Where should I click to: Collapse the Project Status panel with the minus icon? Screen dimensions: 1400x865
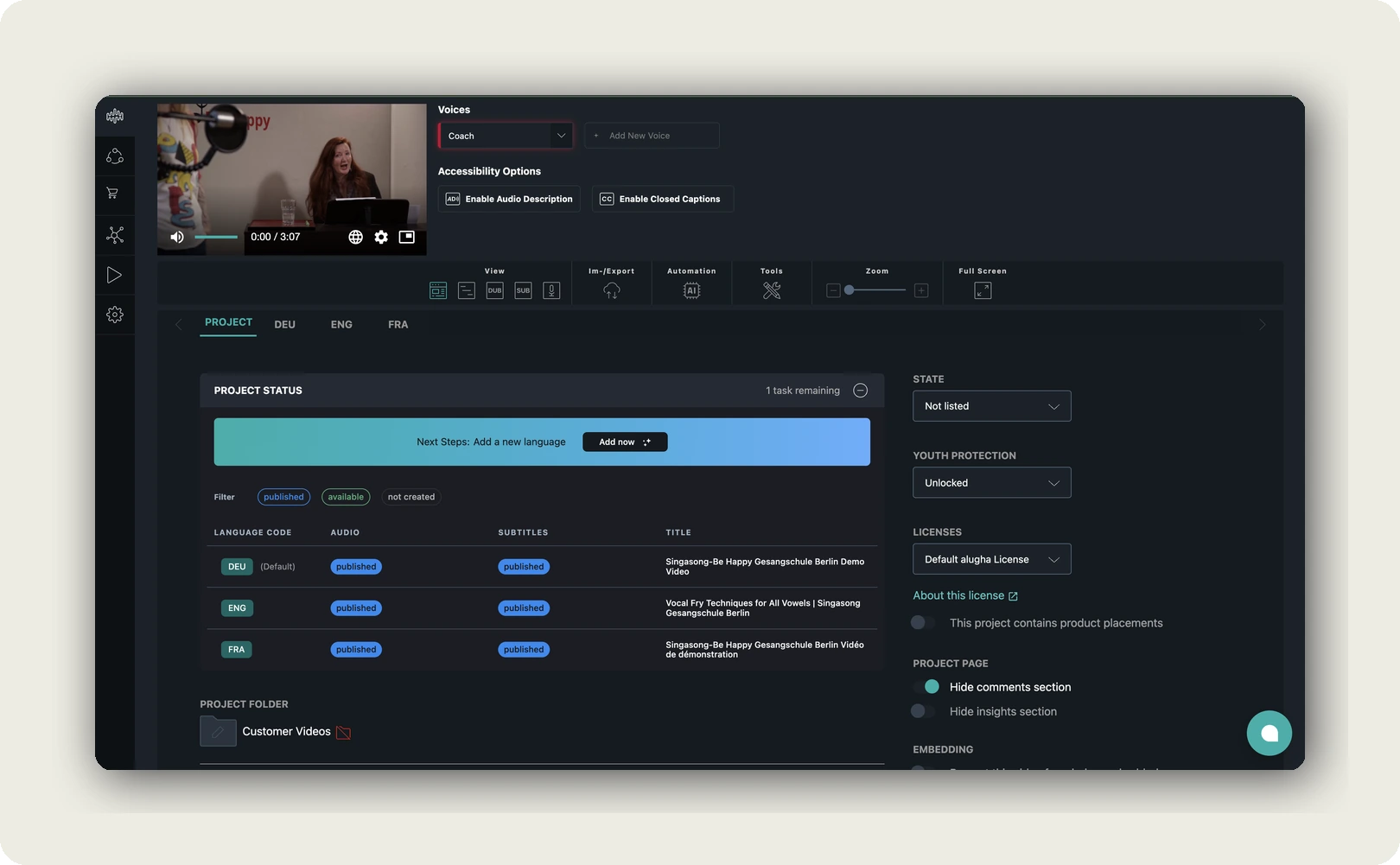point(861,391)
